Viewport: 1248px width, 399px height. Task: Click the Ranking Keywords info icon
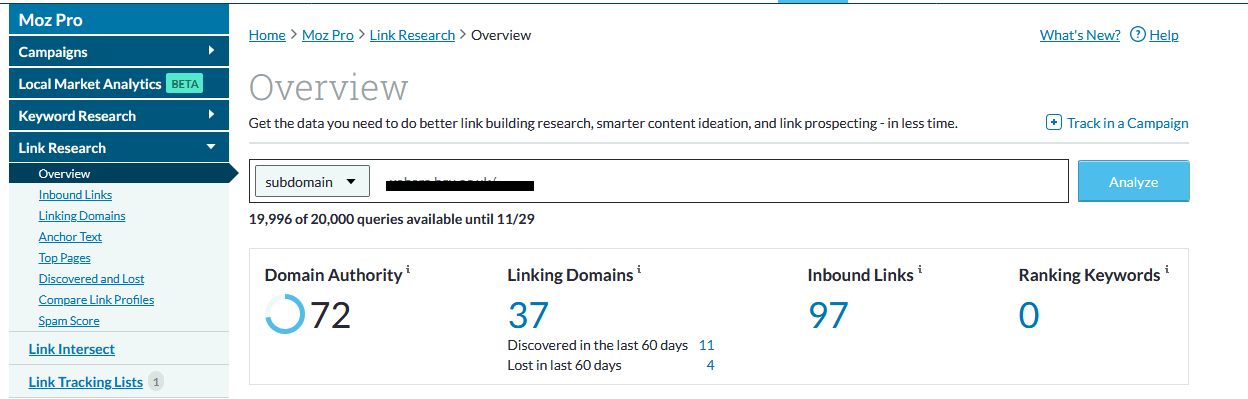pyautogui.click(x=1167, y=270)
